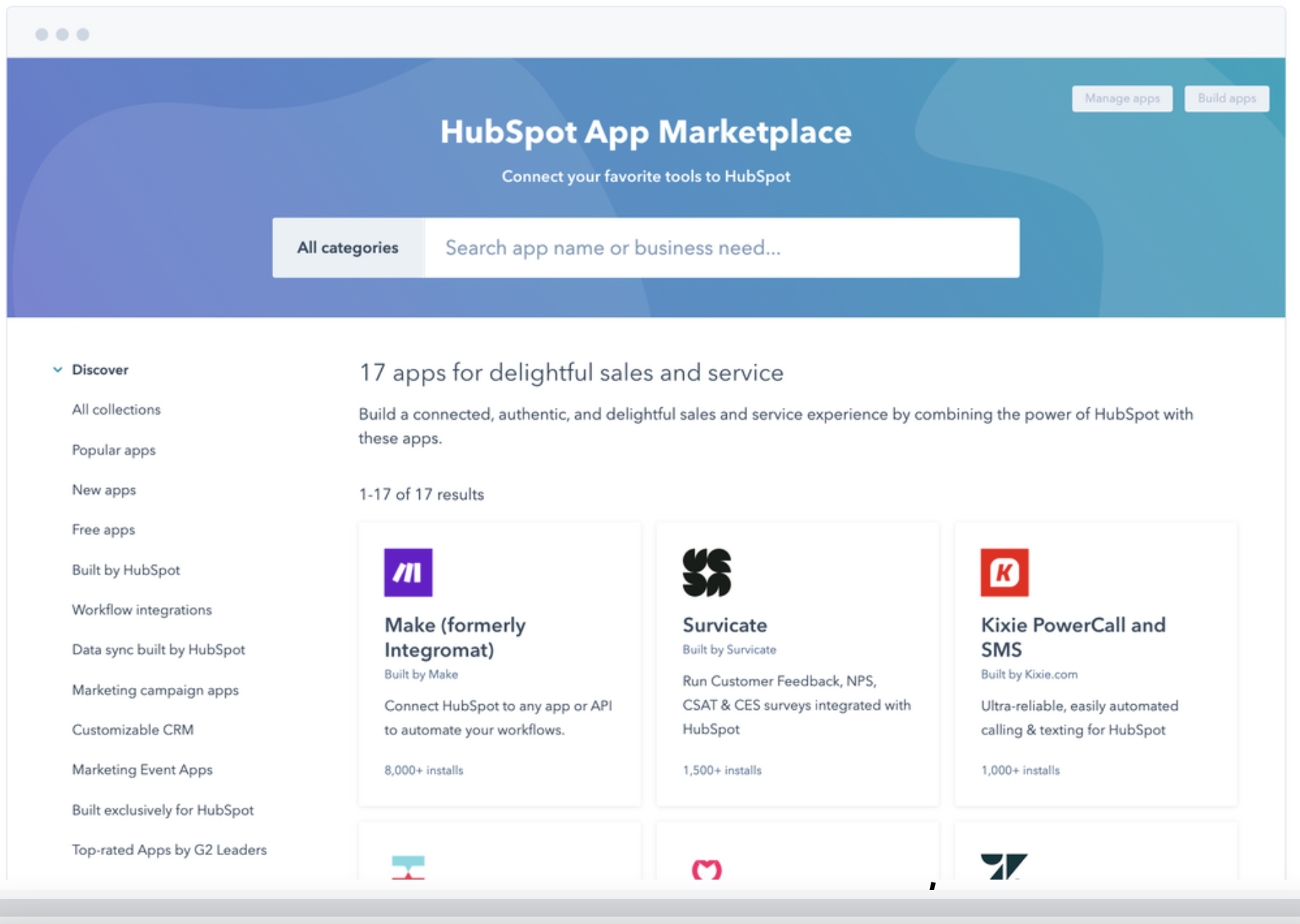Open All collections in sidebar
The height and width of the screenshot is (924, 1300).
point(116,409)
